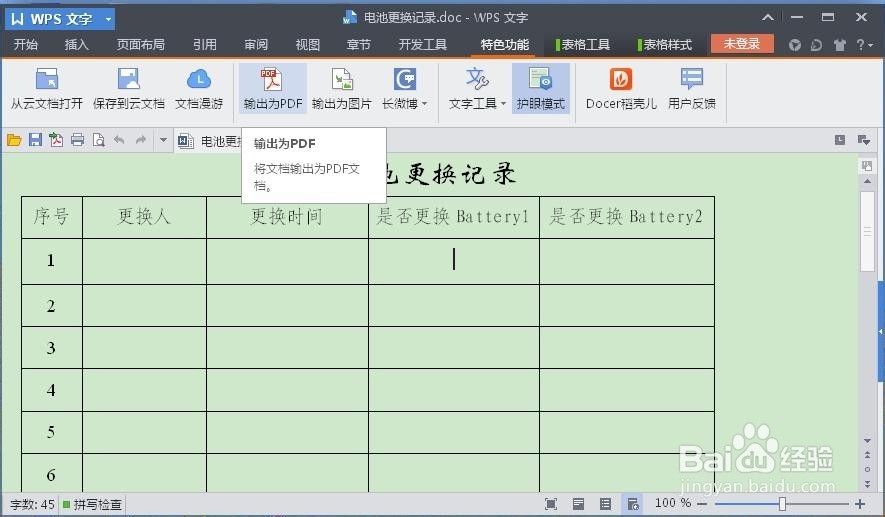Click 字数: 45 word count in status bar
The image size is (885, 517).
click(32, 504)
